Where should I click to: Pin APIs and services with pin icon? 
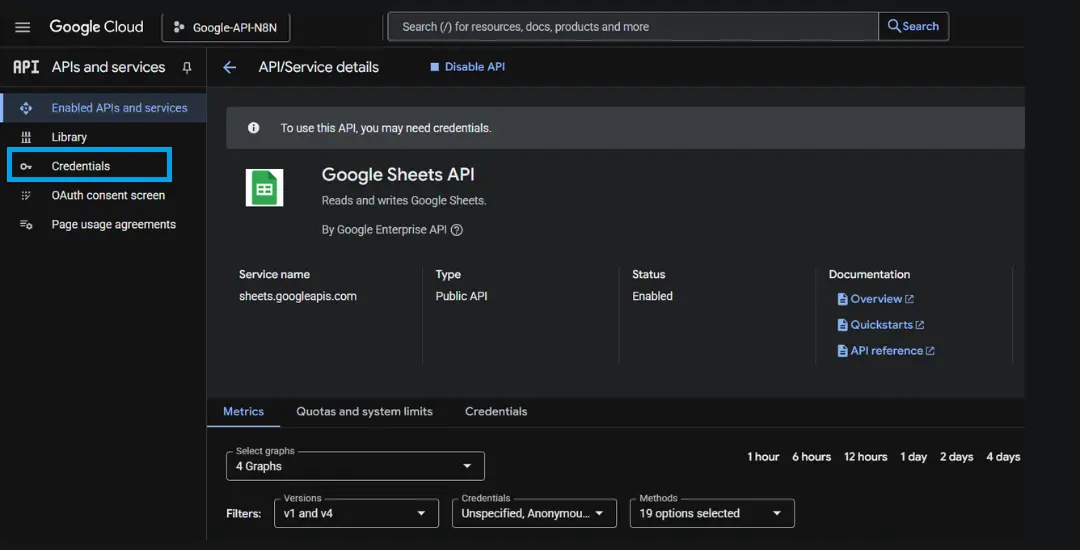click(x=187, y=67)
